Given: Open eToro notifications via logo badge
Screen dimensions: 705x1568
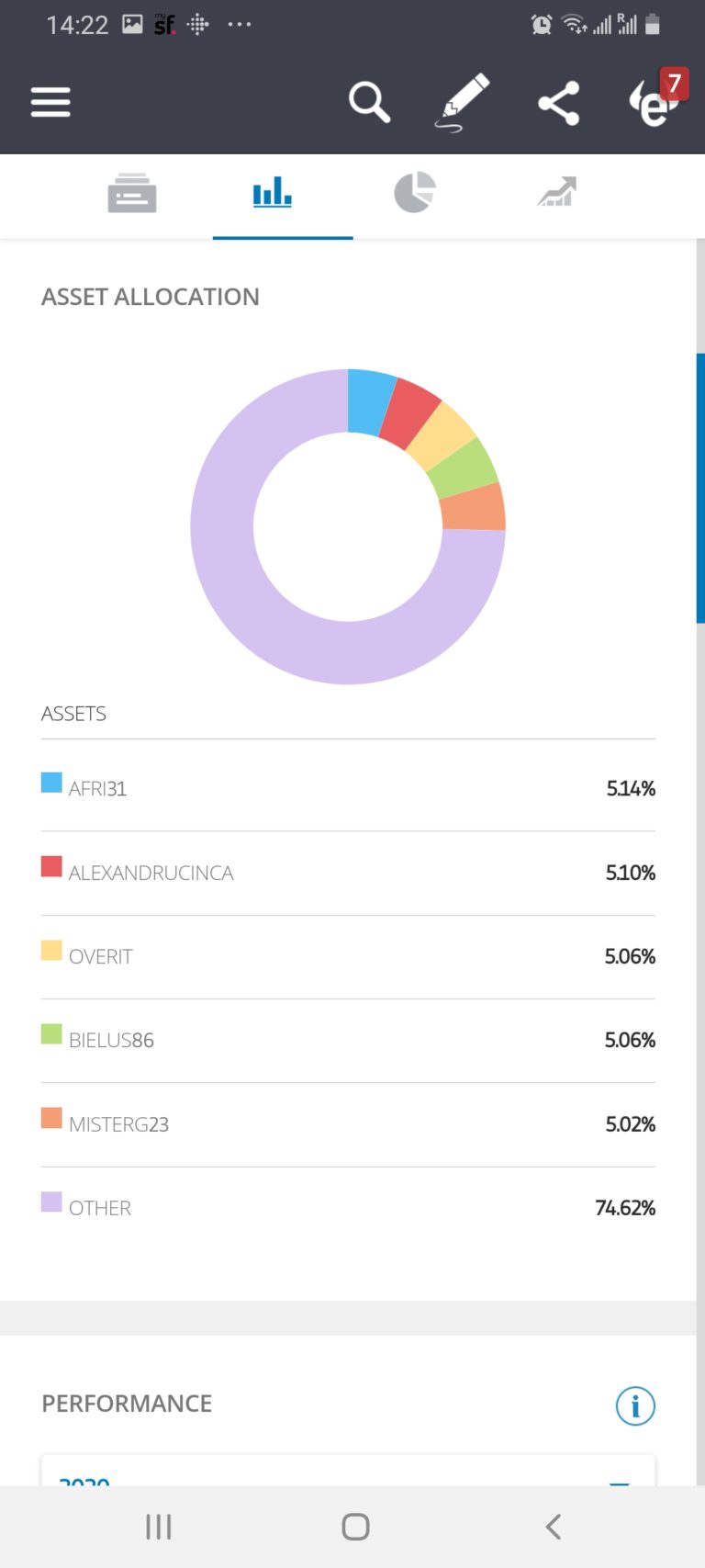Looking at the screenshot, I should pyautogui.click(x=654, y=102).
